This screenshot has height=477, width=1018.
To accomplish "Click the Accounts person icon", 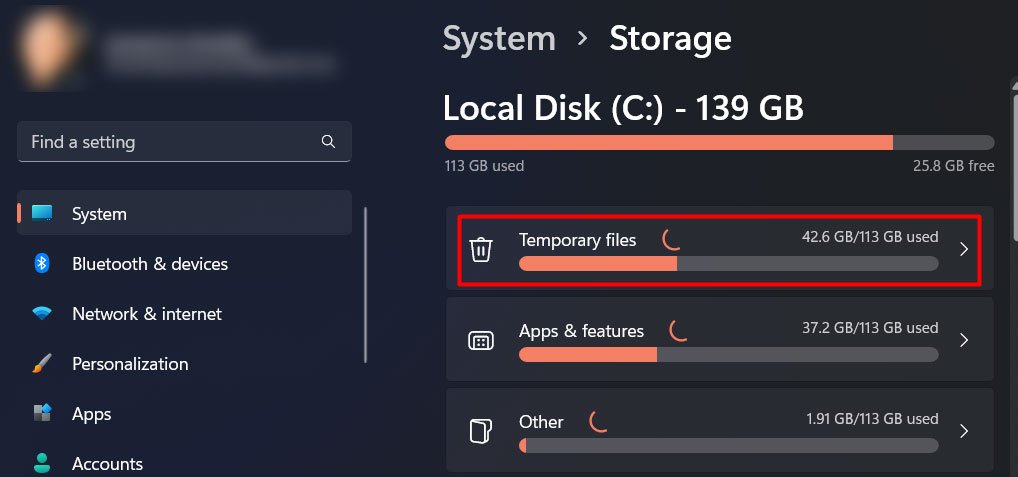I will click(x=42, y=463).
